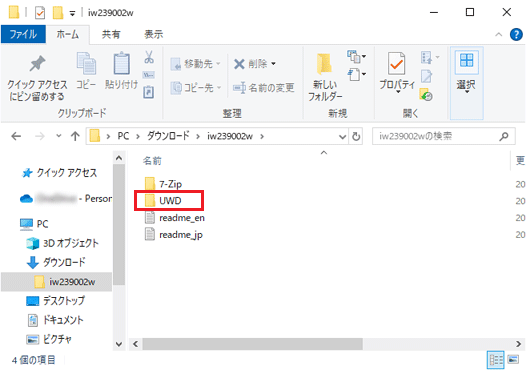Go Up one folder level
This screenshot has width=526, height=370.
75,136
